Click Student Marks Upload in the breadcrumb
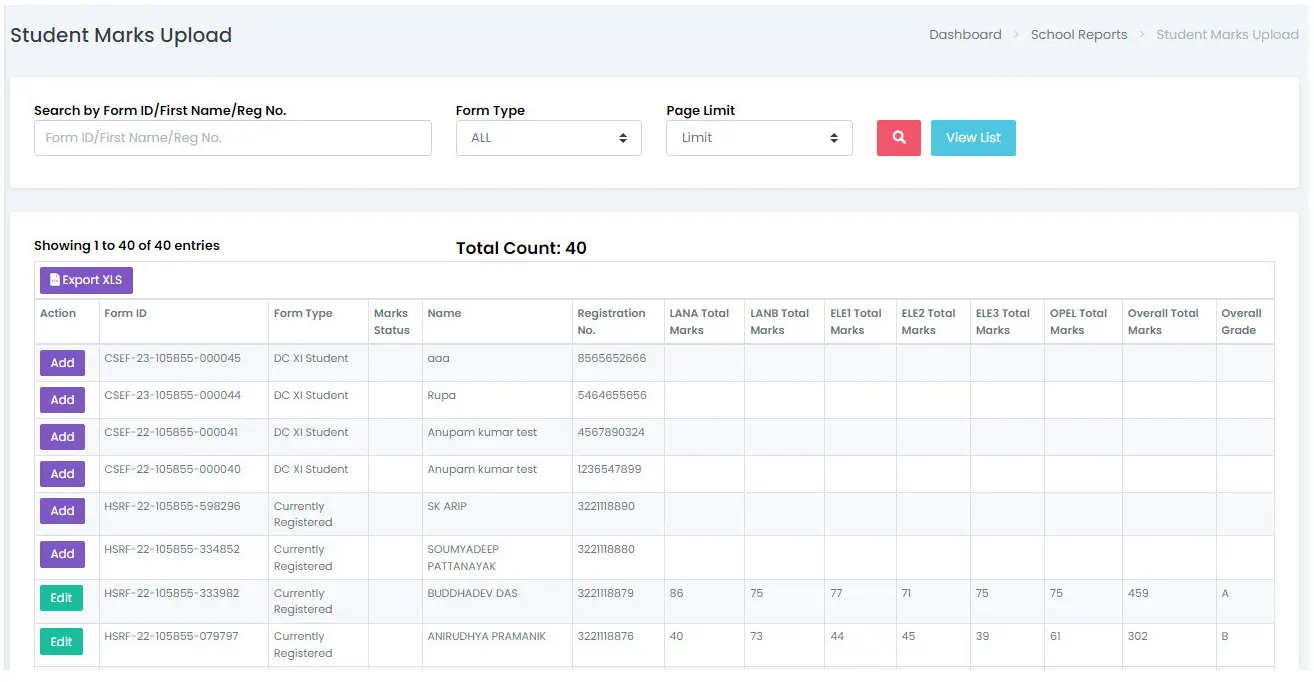This screenshot has height=682, width=1314. click(1227, 34)
